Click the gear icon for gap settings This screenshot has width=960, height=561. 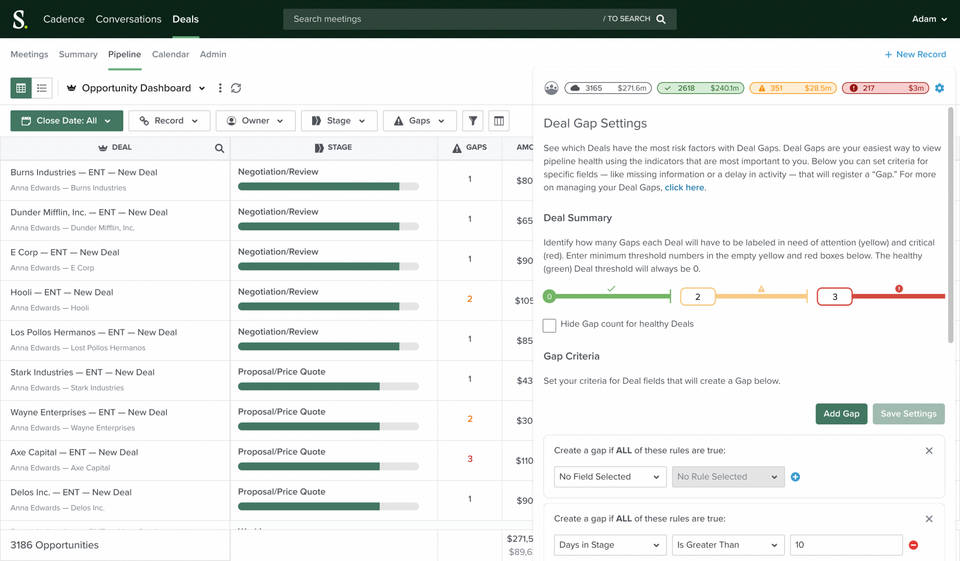point(939,88)
